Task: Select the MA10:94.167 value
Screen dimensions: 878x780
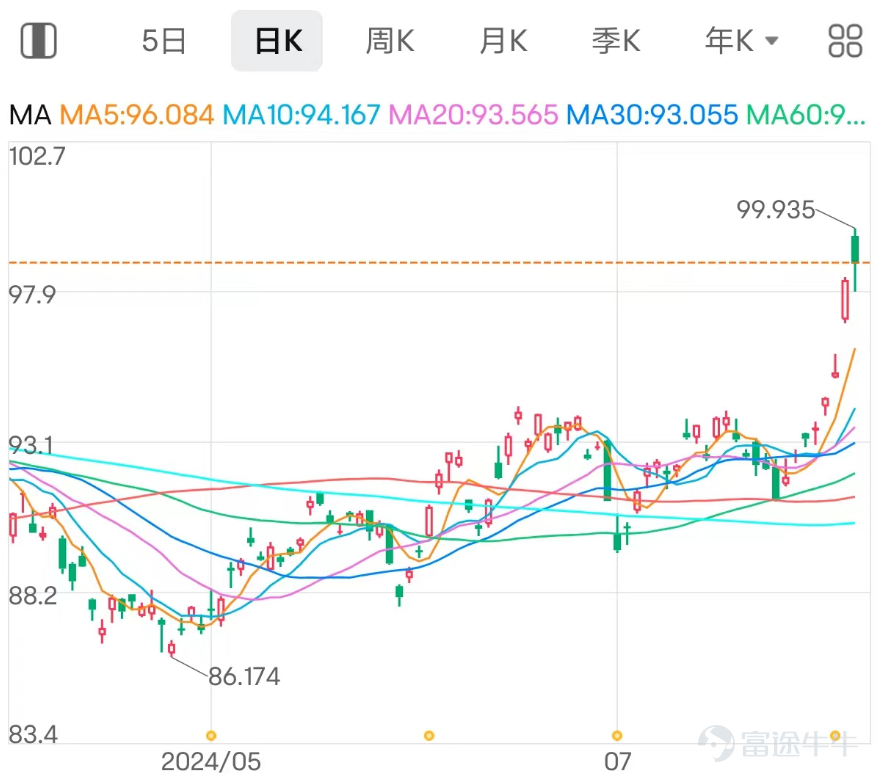Action: tap(301, 115)
